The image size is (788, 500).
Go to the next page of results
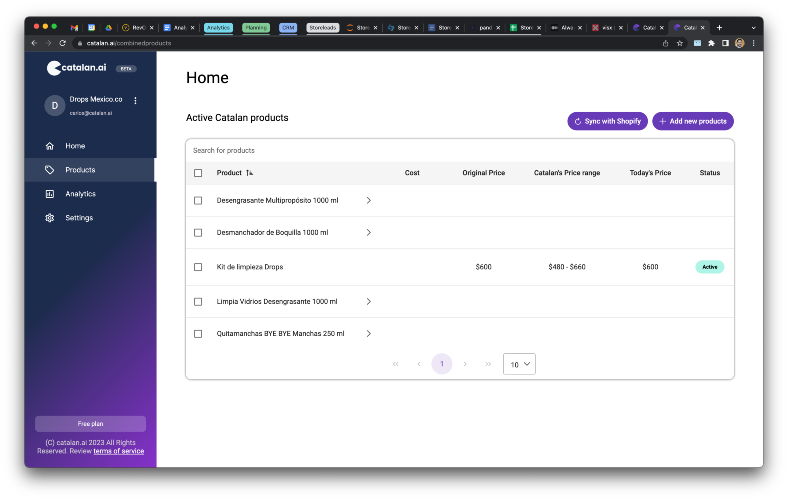point(465,364)
